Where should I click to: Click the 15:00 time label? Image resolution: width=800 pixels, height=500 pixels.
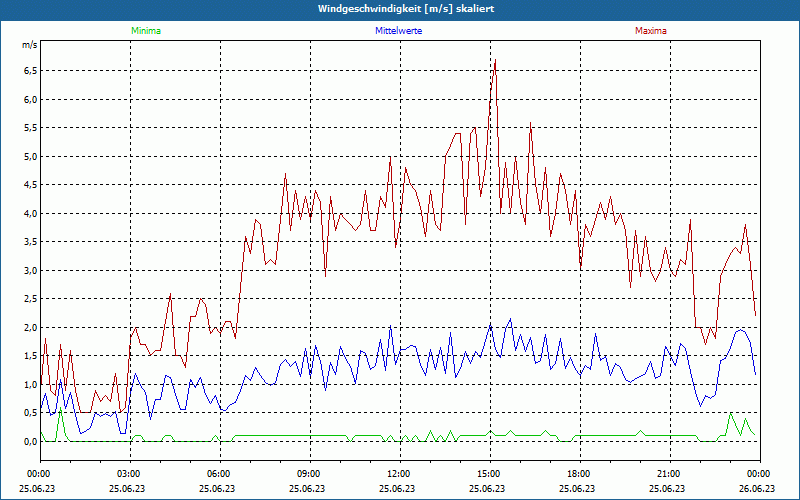pyautogui.click(x=490, y=474)
